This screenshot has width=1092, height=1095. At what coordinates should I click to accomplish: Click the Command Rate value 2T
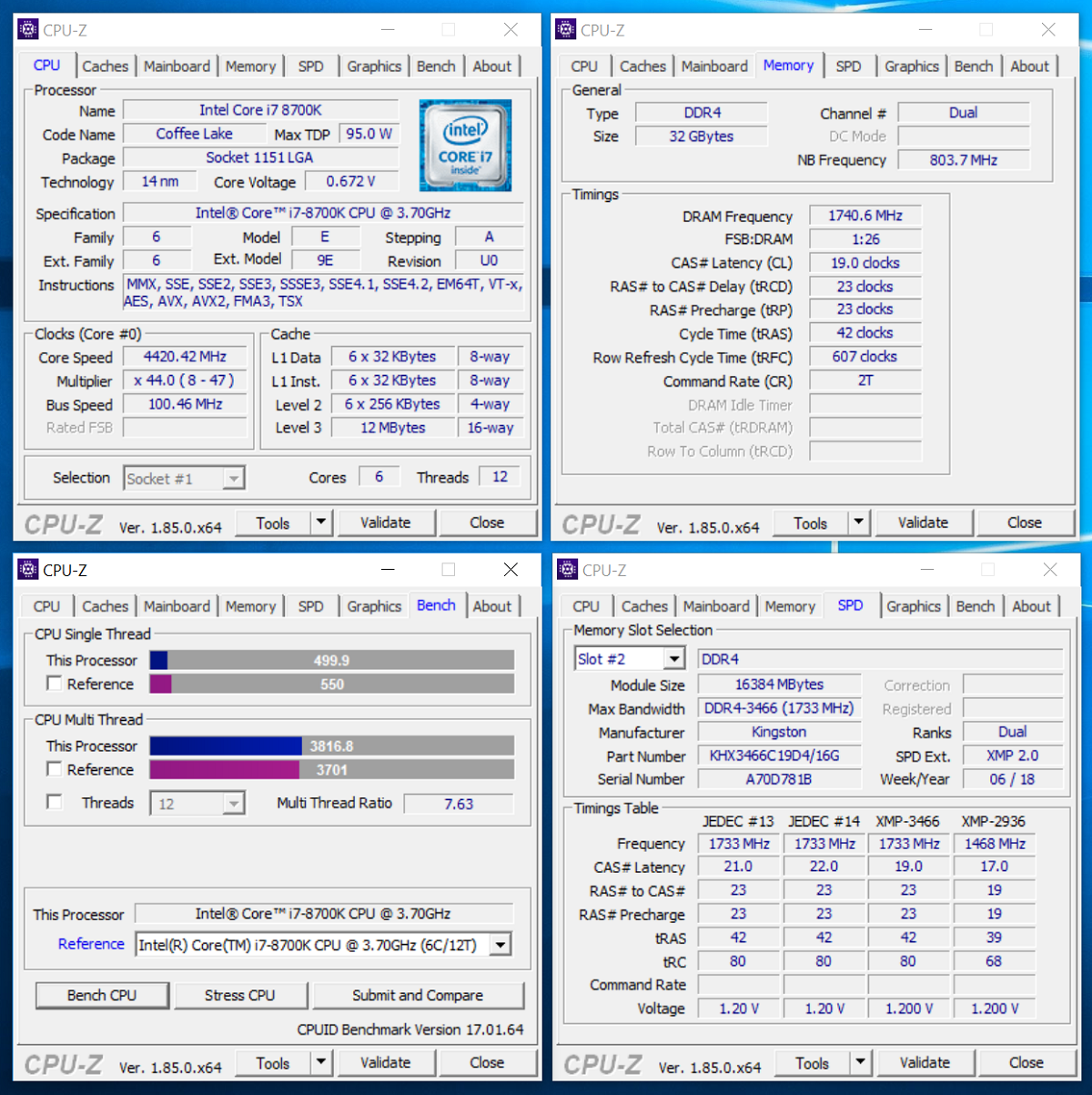tap(865, 380)
